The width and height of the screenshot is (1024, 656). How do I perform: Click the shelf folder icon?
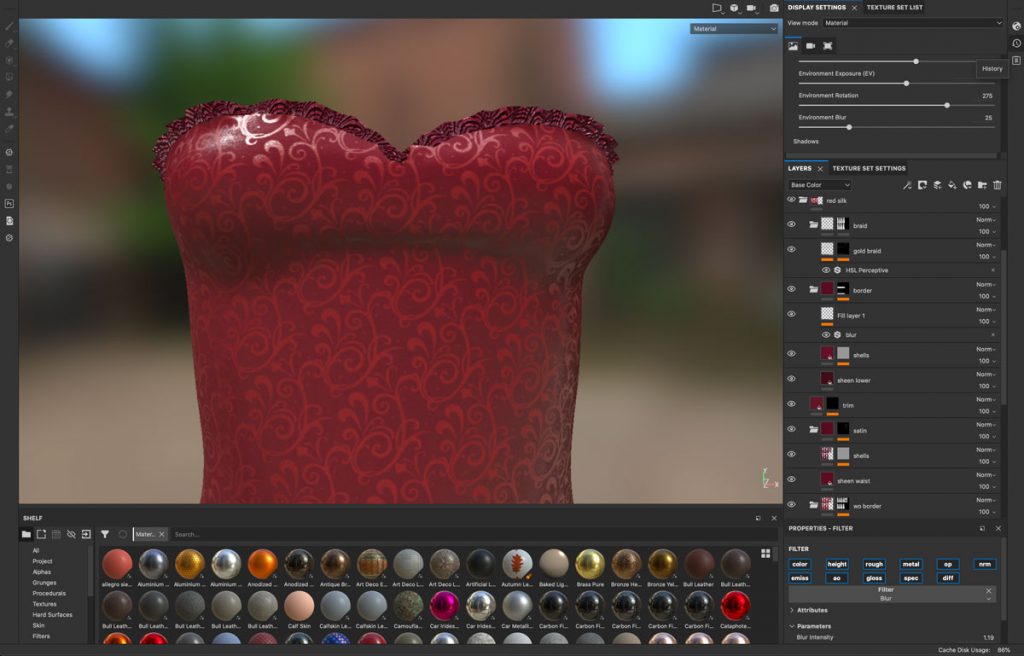pos(26,534)
